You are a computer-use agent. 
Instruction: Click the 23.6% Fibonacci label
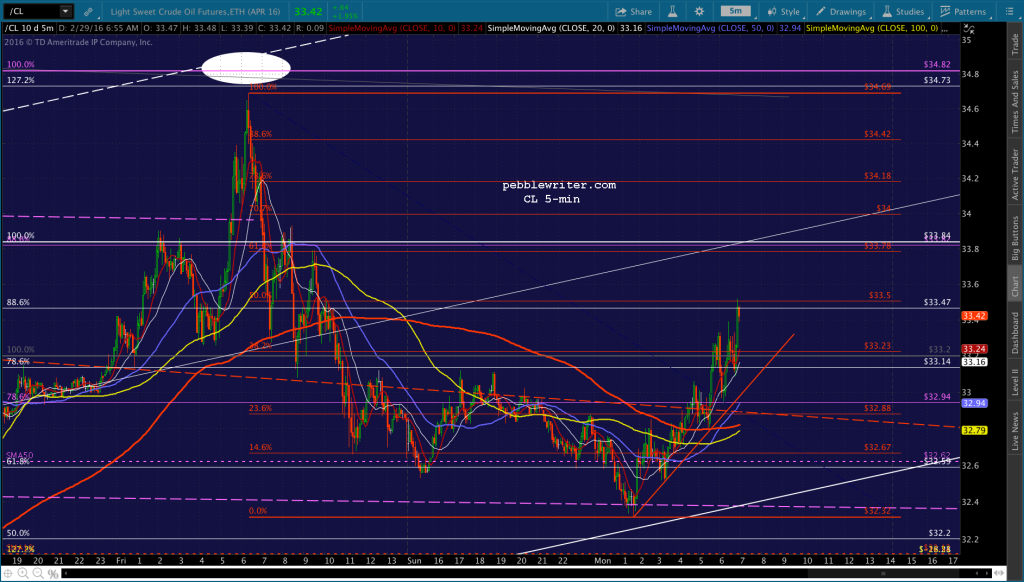(260, 408)
